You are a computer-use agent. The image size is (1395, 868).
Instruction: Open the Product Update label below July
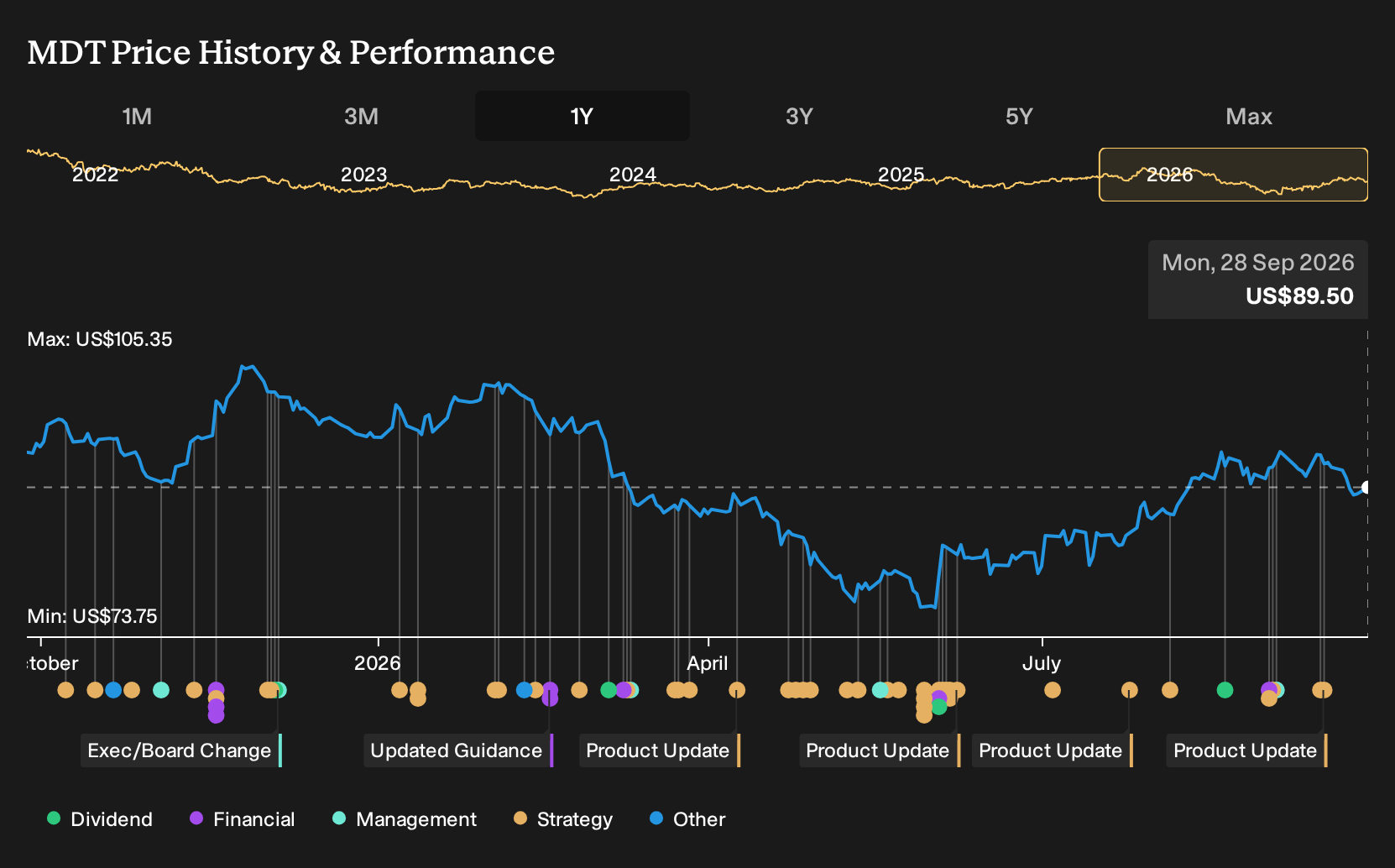[x=1053, y=750]
